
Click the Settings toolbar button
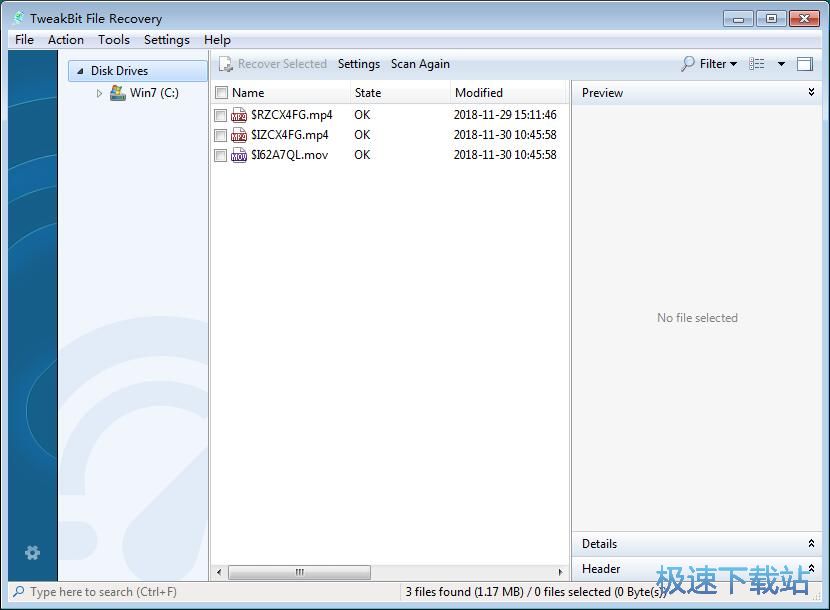coord(359,64)
